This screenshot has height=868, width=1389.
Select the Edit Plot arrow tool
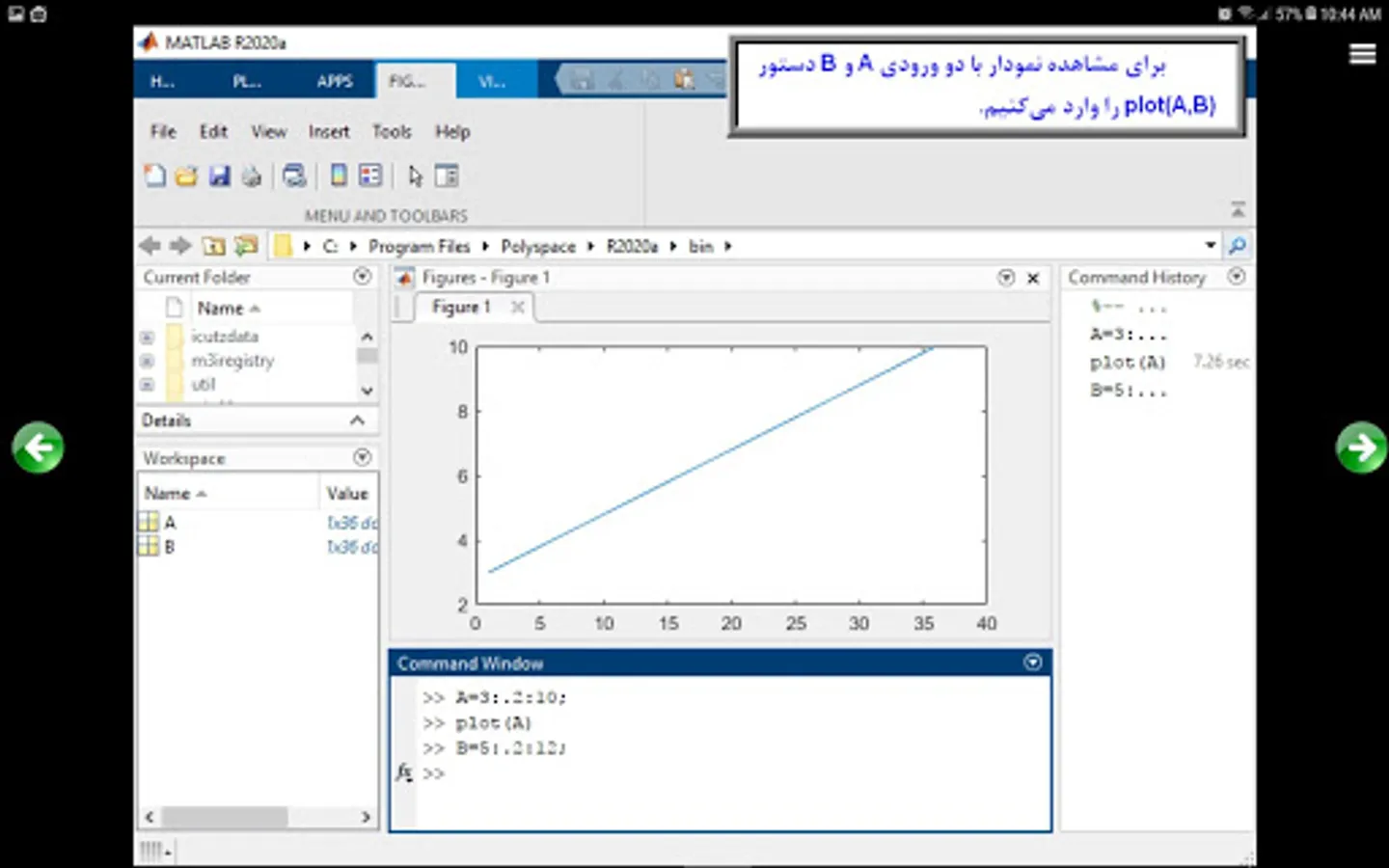tap(415, 176)
